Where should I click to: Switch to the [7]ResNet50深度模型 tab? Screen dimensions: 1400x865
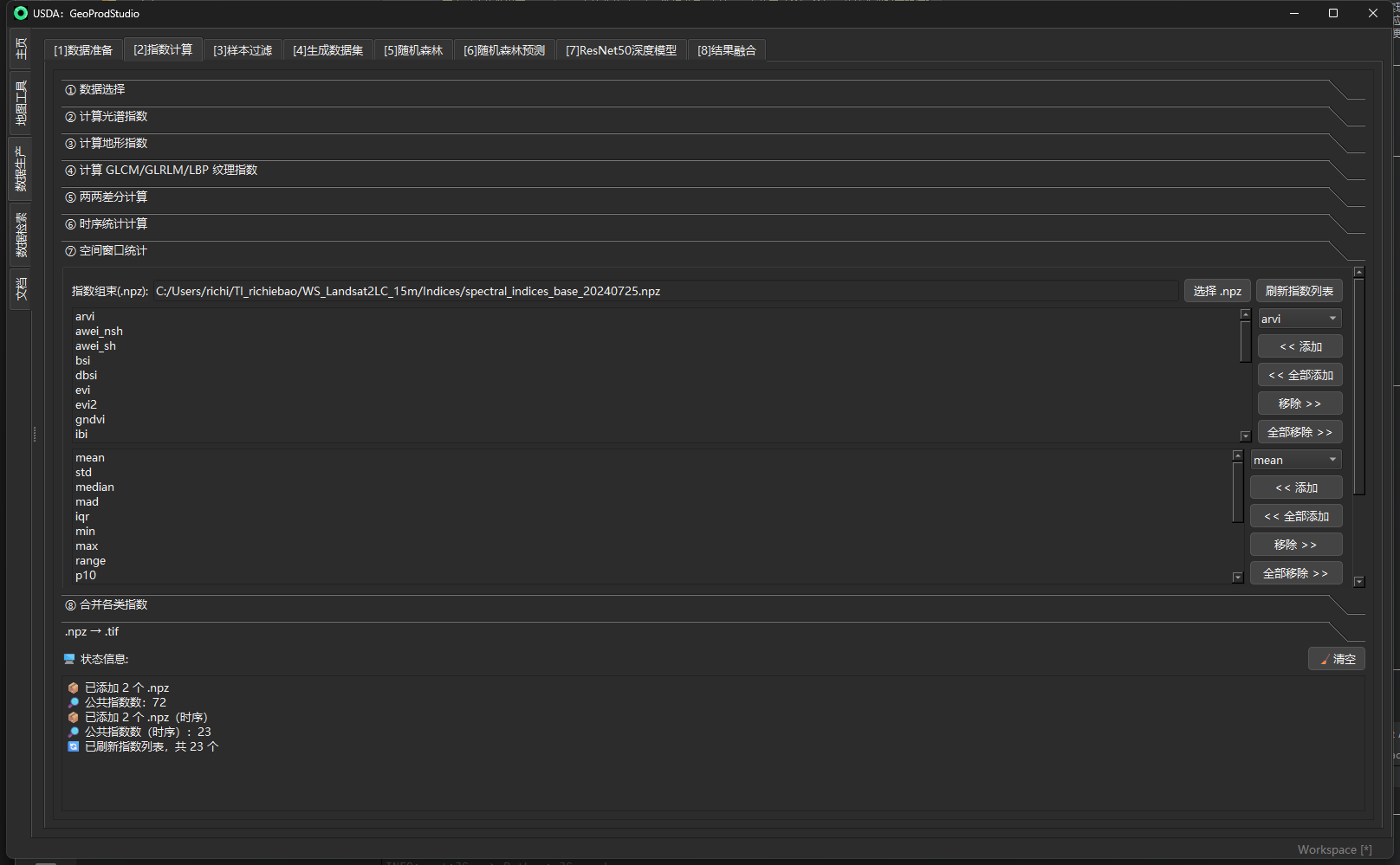pyautogui.click(x=621, y=50)
